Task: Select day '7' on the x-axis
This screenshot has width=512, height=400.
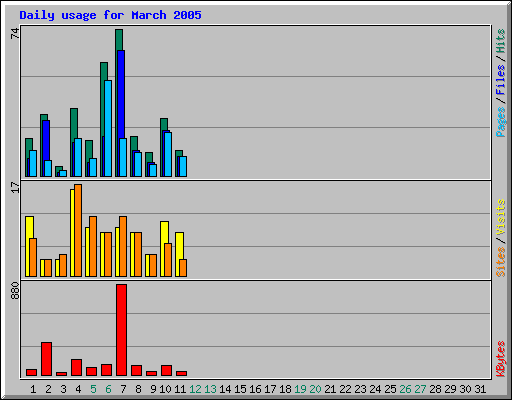Action: [123, 389]
